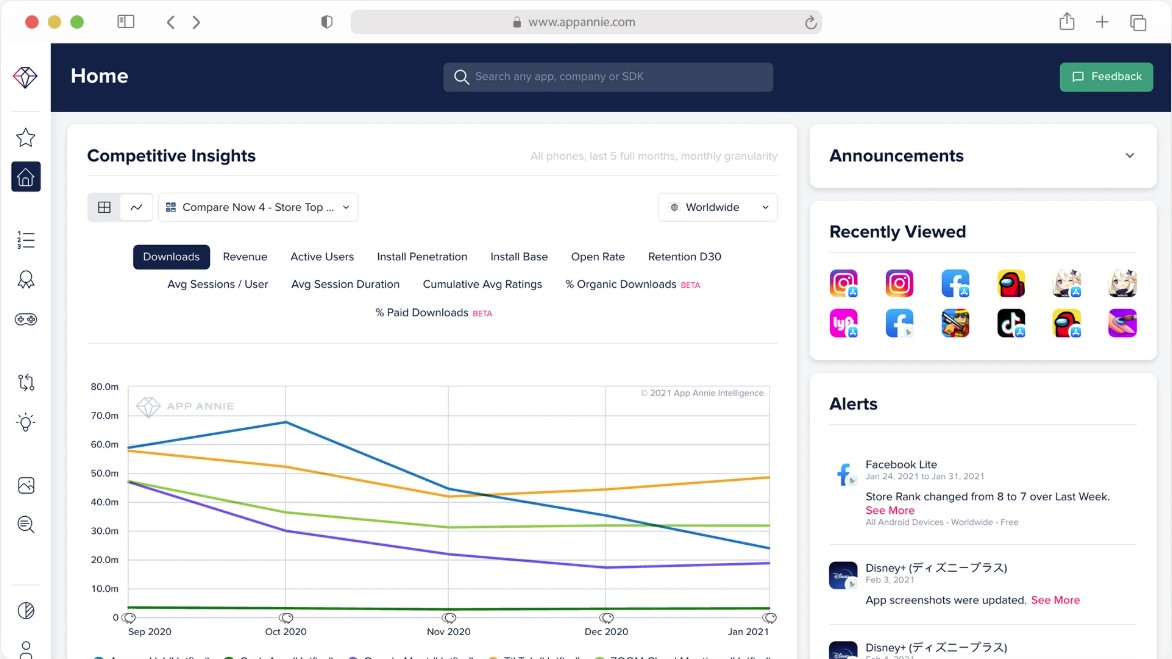The image size is (1172, 659).
Task: Open the Games section gamepad icon
Action: (26, 319)
